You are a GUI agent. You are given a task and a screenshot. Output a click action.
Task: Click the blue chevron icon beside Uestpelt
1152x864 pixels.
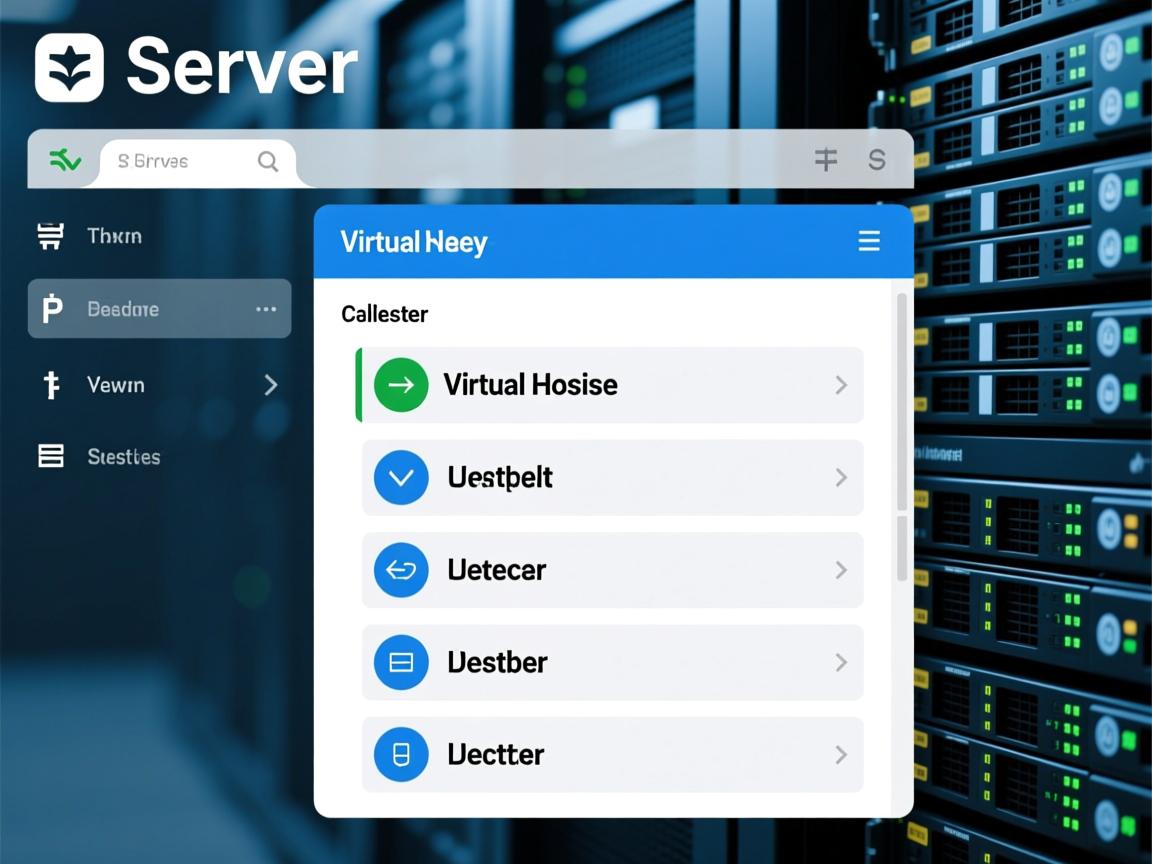(401, 477)
